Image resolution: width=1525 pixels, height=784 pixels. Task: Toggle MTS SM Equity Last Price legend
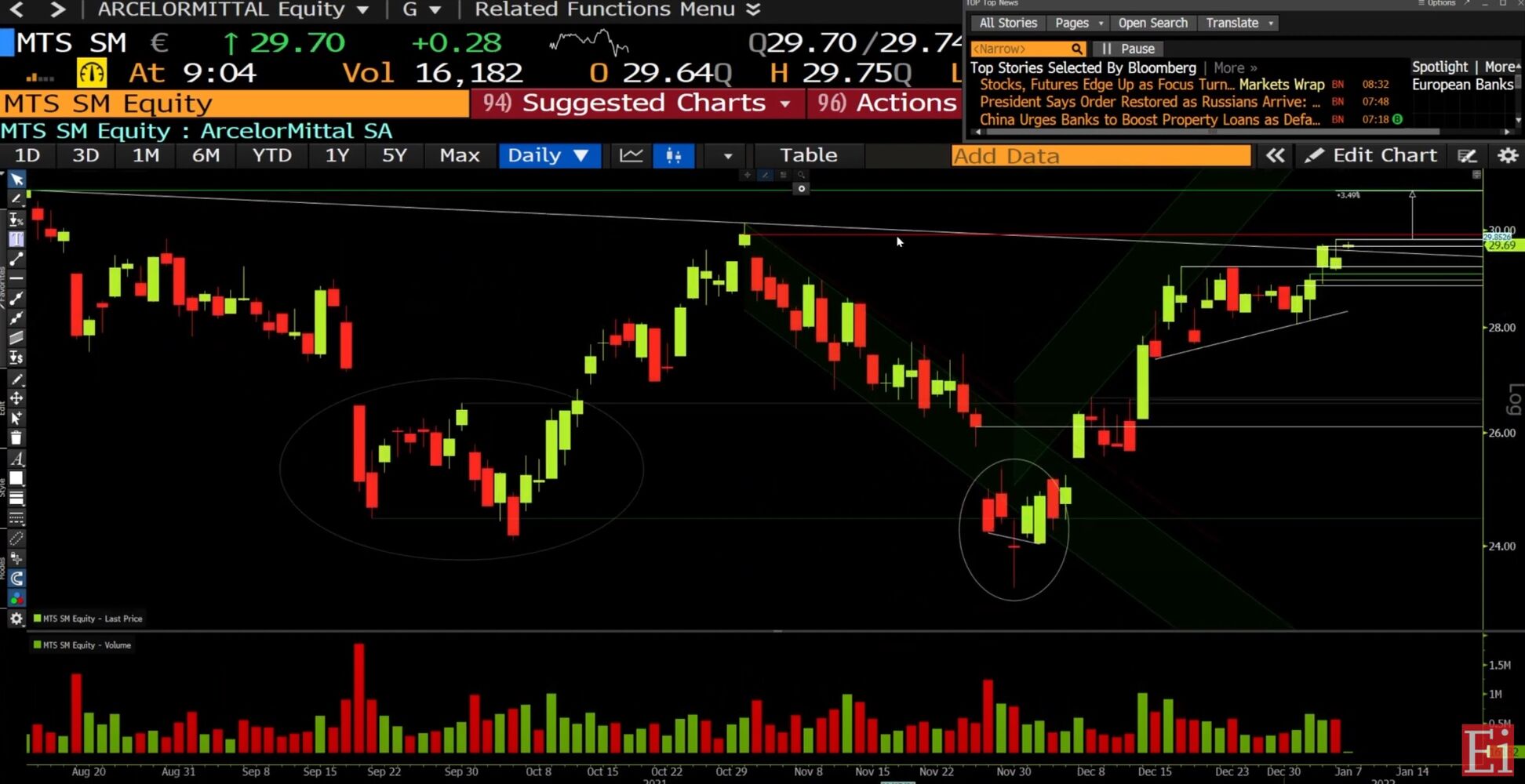[x=88, y=619]
